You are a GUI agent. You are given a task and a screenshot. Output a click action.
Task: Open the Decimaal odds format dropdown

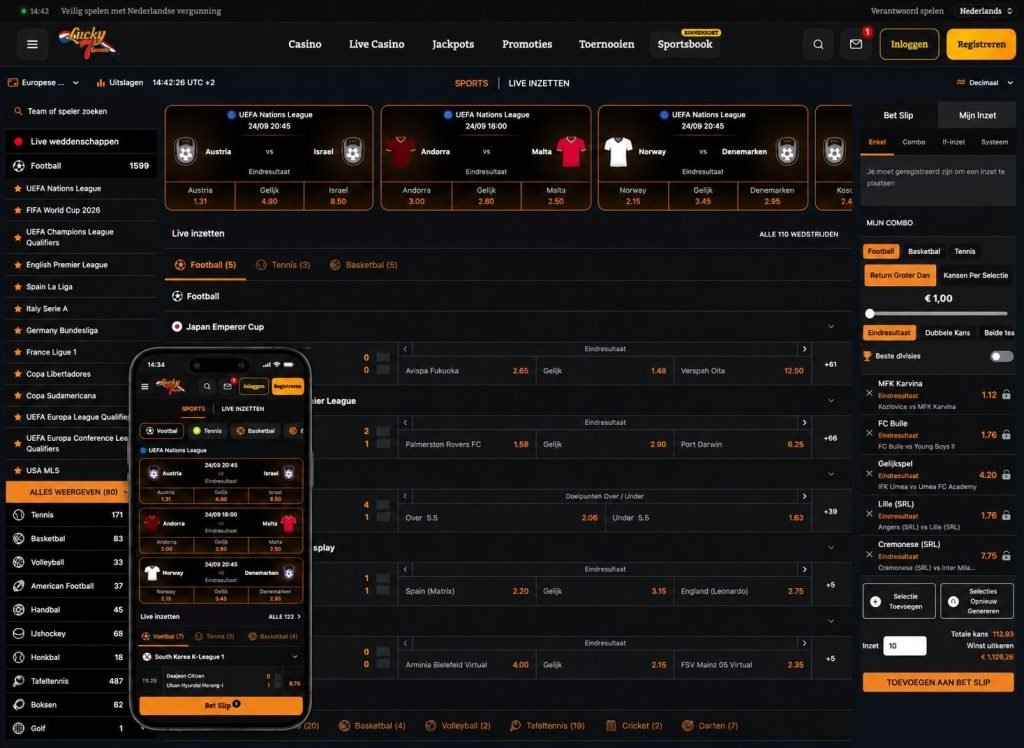pyautogui.click(x=984, y=83)
